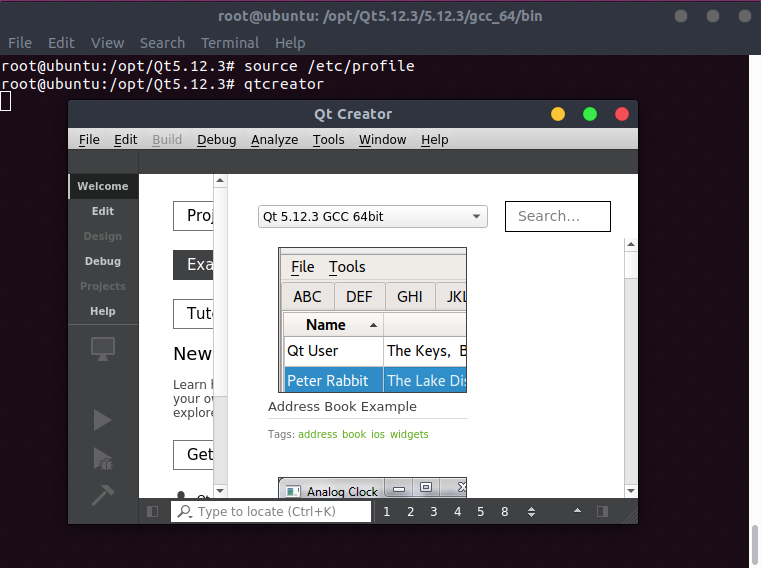The width and height of the screenshot is (761, 568).
Task: Click the examples Search field
Action: 558,217
